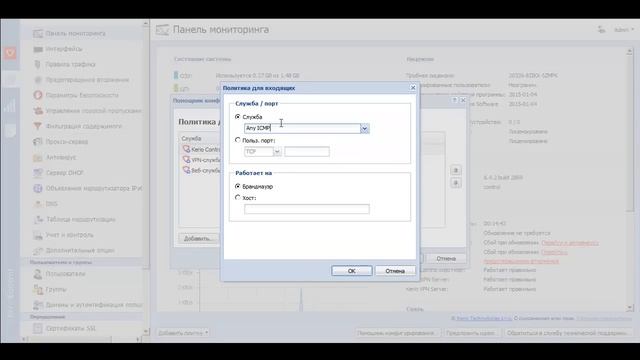Click the orange shield icon on left strip
Screen dimensions: 640x360
tap(10, 53)
